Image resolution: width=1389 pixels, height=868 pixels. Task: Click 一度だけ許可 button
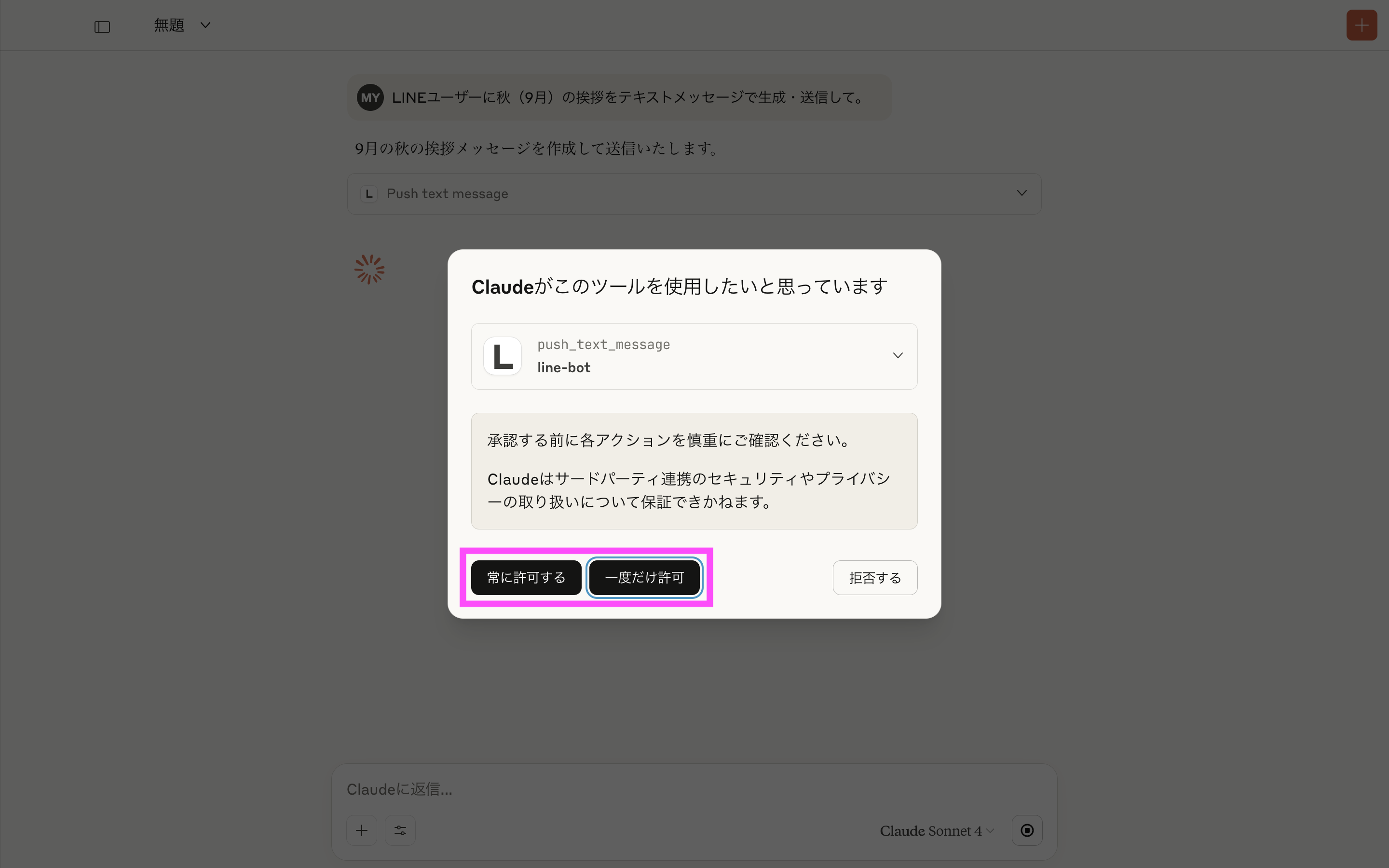click(644, 578)
